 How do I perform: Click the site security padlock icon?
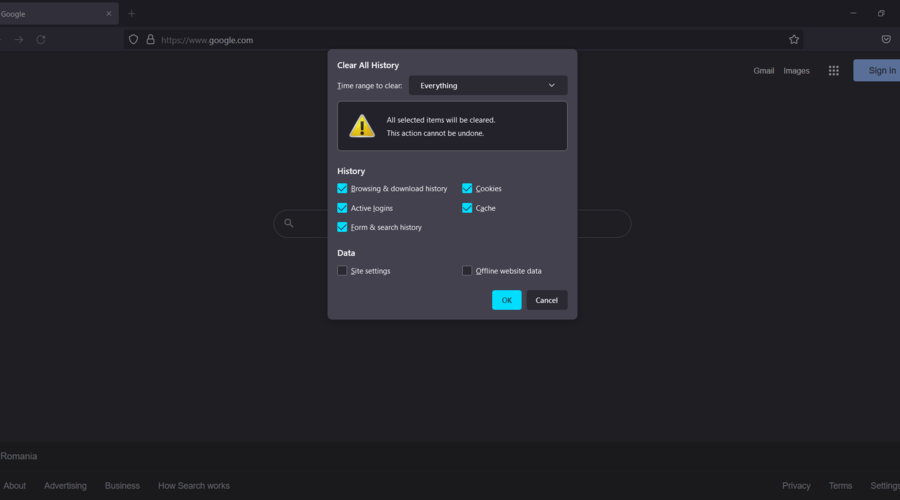click(150, 40)
